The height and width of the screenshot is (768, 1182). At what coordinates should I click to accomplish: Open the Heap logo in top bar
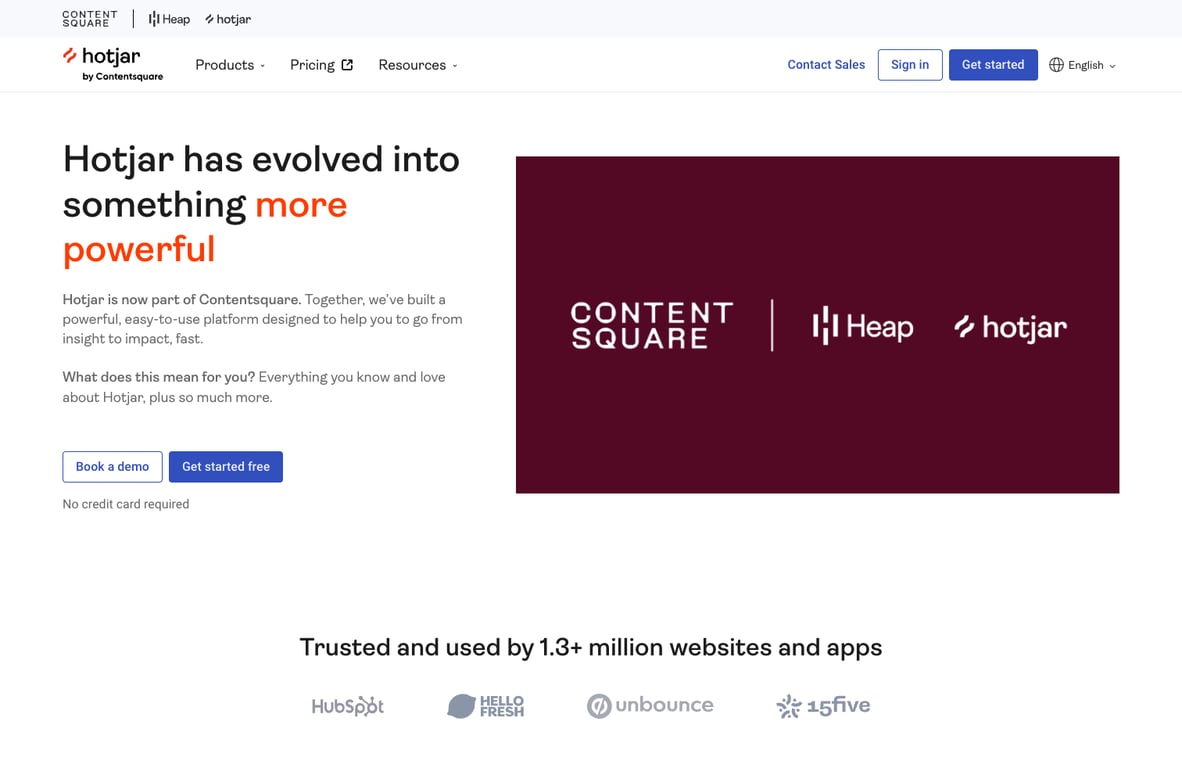(169, 19)
